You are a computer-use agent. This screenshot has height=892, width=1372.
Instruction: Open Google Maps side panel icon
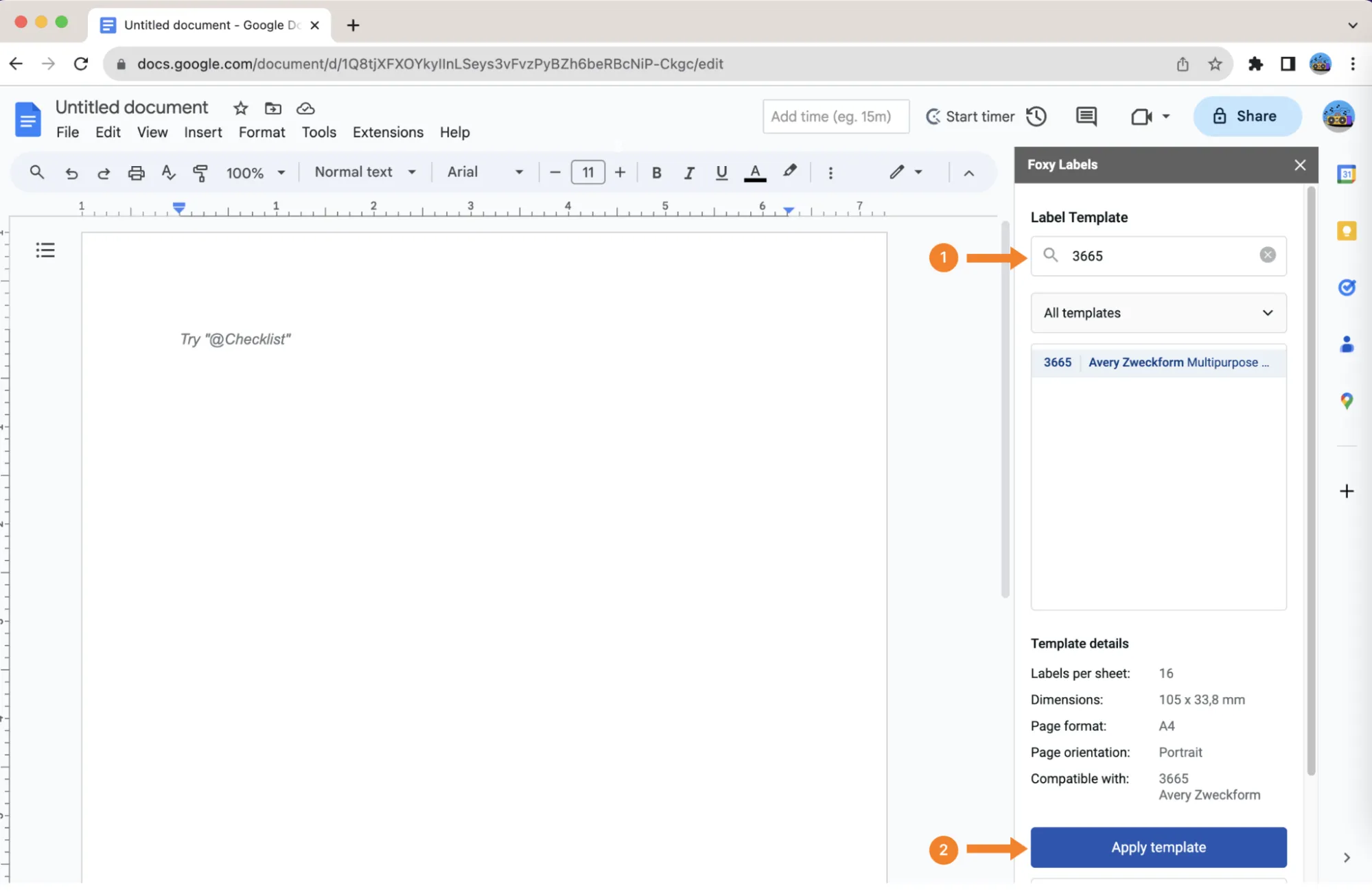point(1346,401)
